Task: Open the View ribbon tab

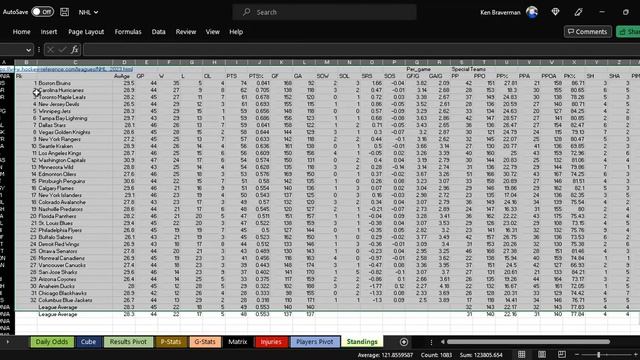Action: [212, 32]
